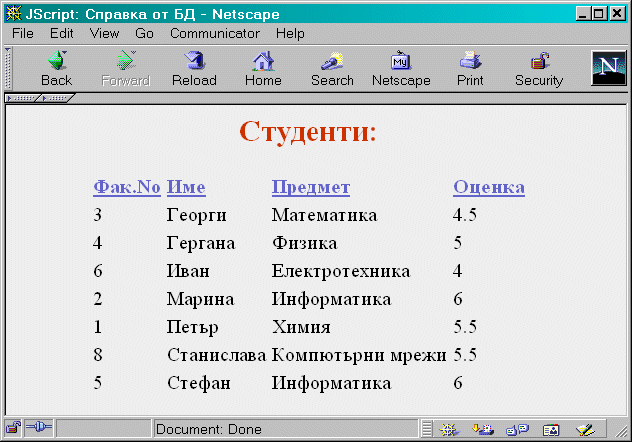Click the name Станислава
This screenshot has height=442, width=632.
(217, 355)
